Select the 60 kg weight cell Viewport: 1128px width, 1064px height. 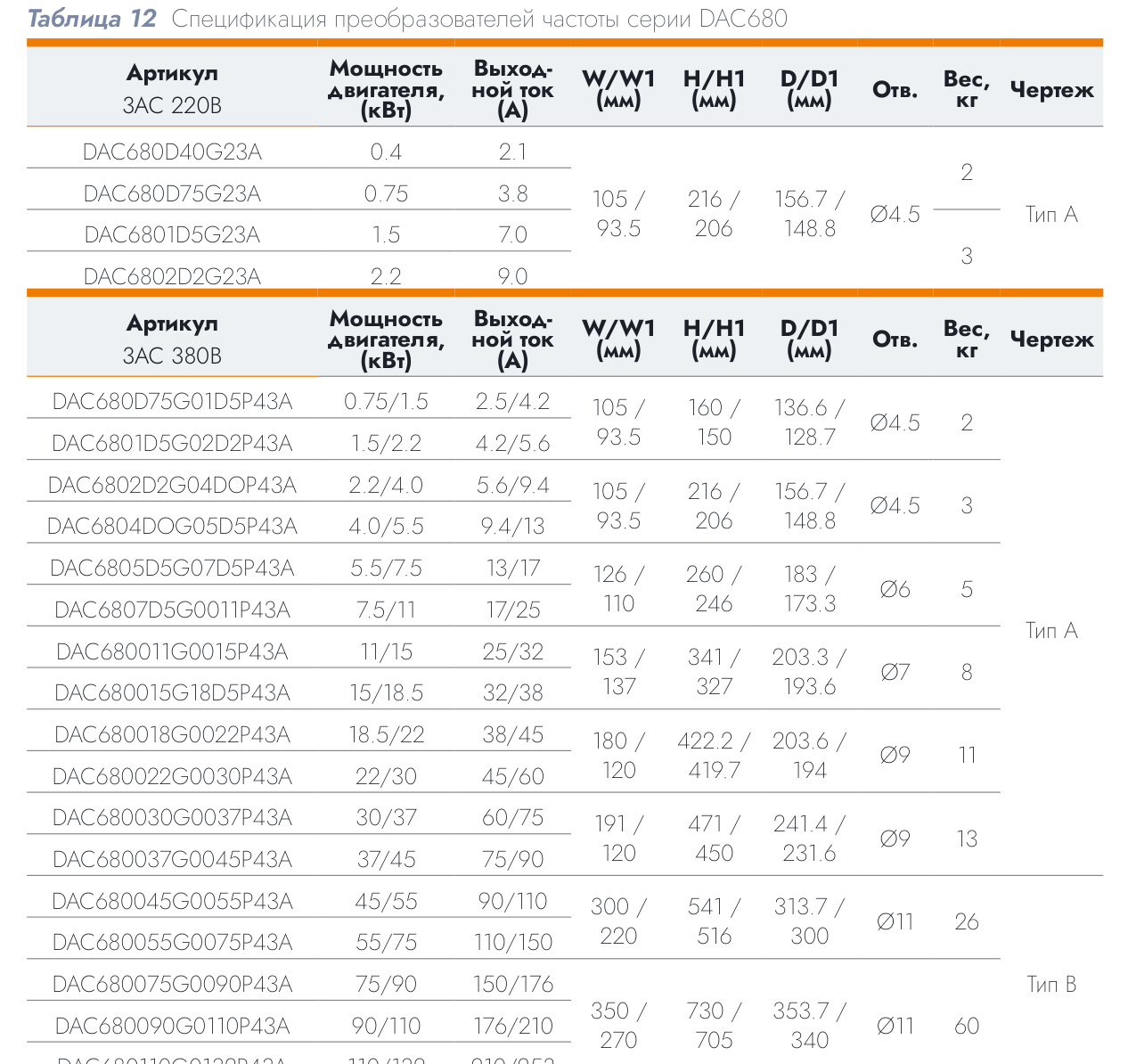tap(967, 1027)
